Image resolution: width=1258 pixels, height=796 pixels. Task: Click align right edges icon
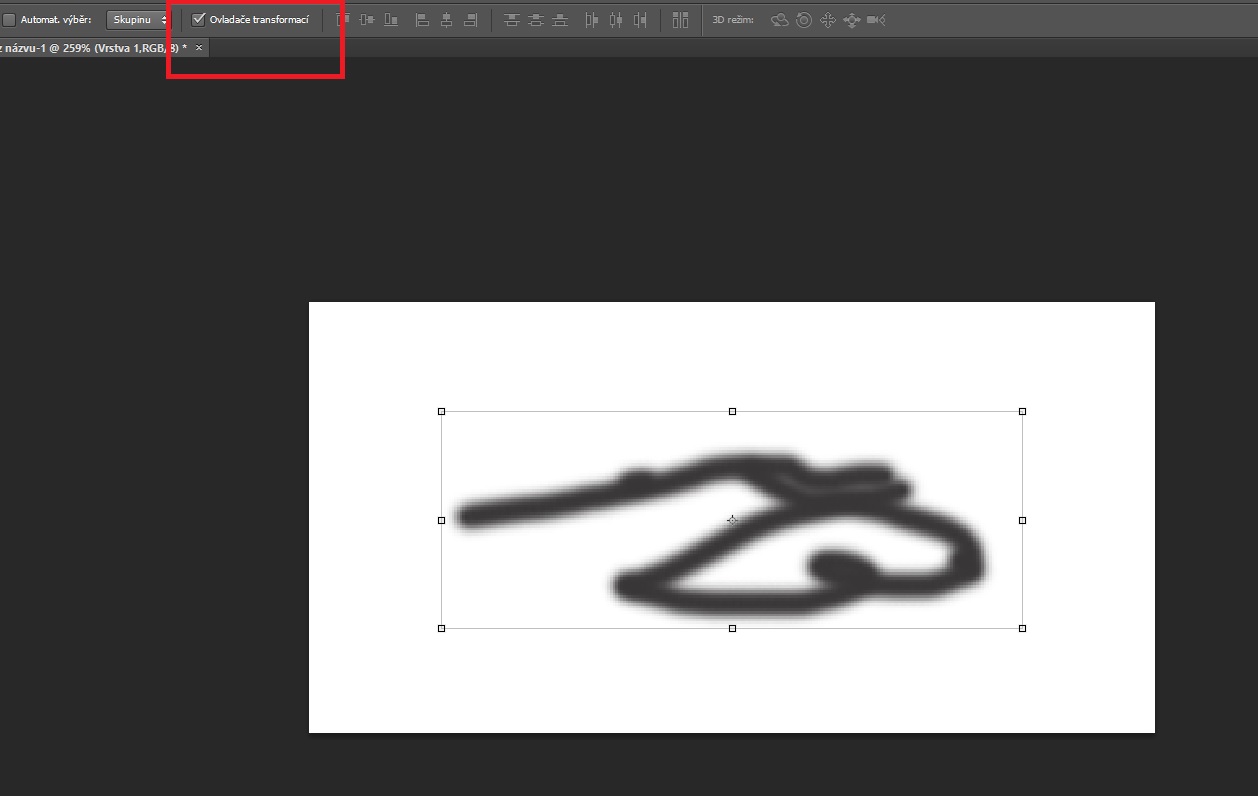[470, 20]
